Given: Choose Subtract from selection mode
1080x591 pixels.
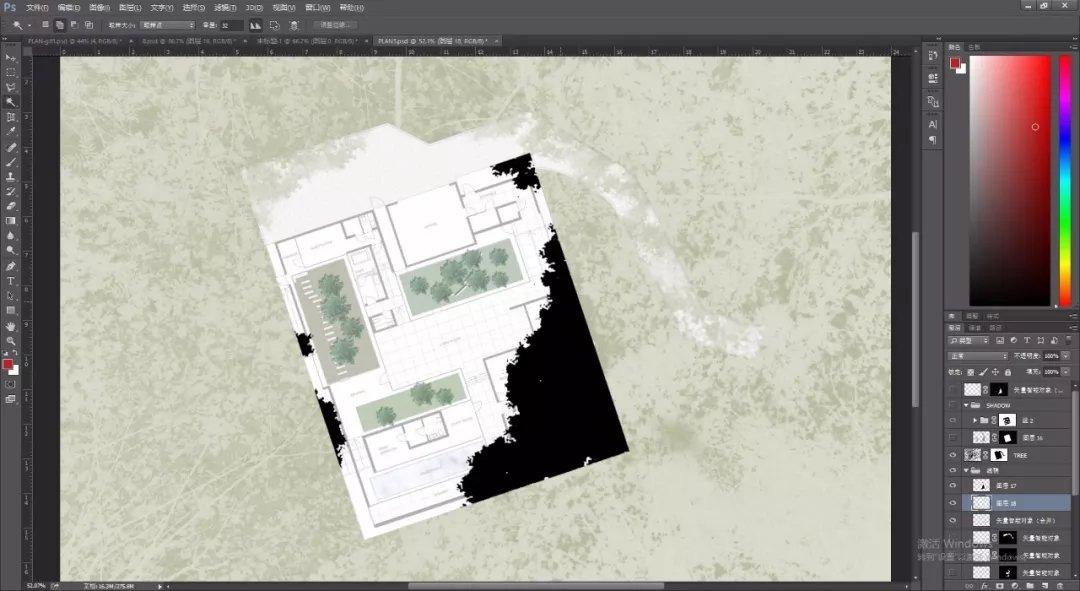Looking at the screenshot, I should [x=74, y=25].
